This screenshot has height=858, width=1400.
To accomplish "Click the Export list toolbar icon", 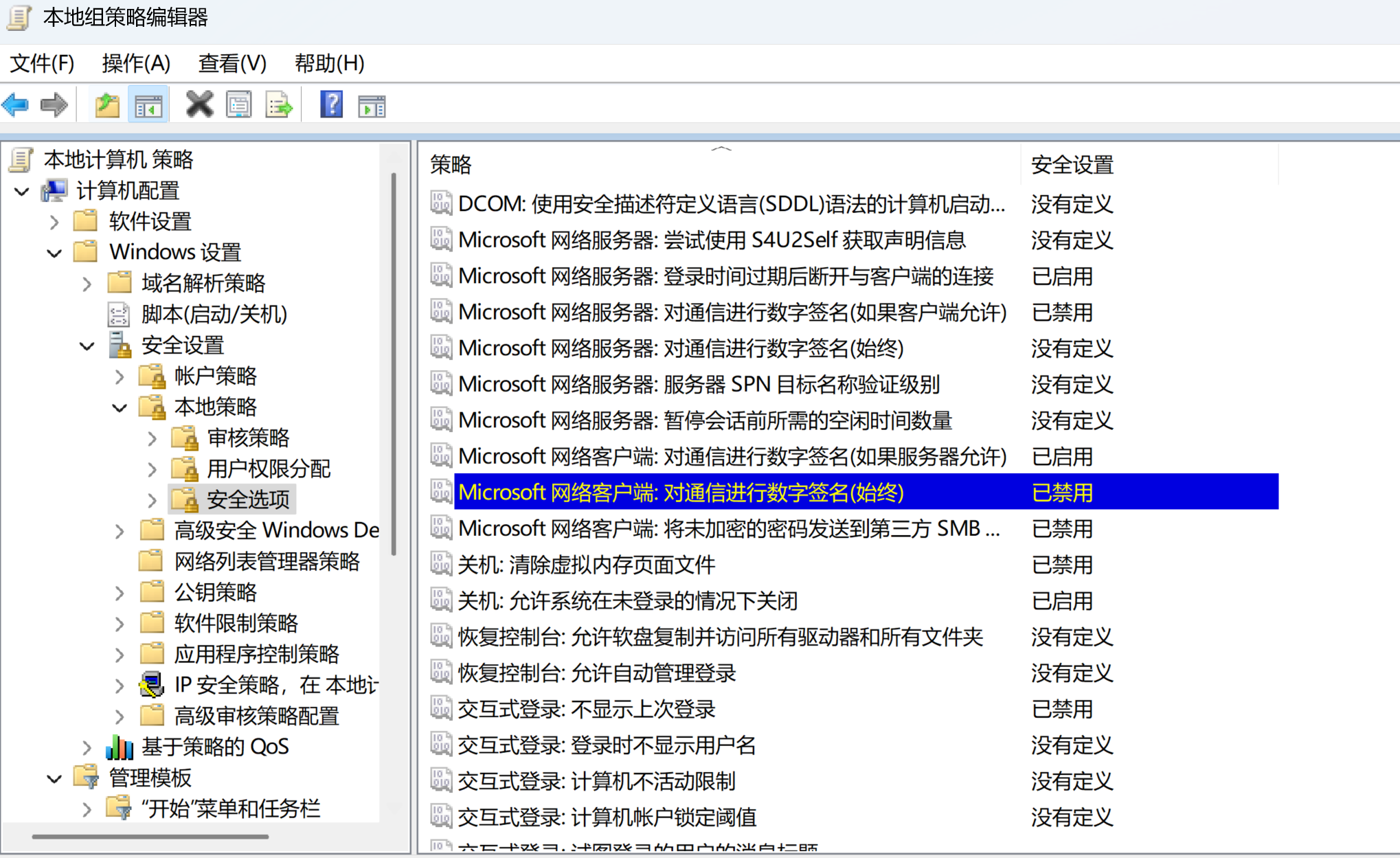I will tap(279, 105).
